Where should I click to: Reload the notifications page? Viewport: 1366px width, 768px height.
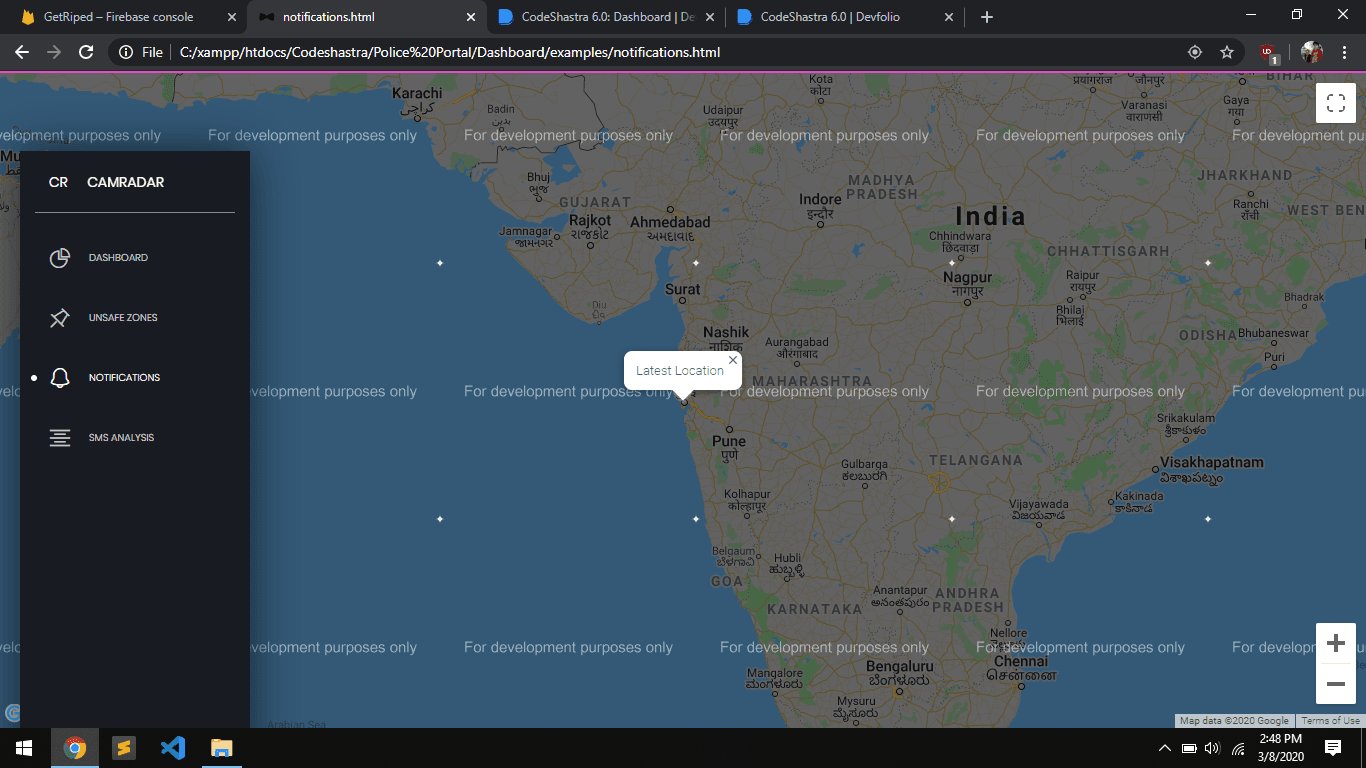click(86, 52)
